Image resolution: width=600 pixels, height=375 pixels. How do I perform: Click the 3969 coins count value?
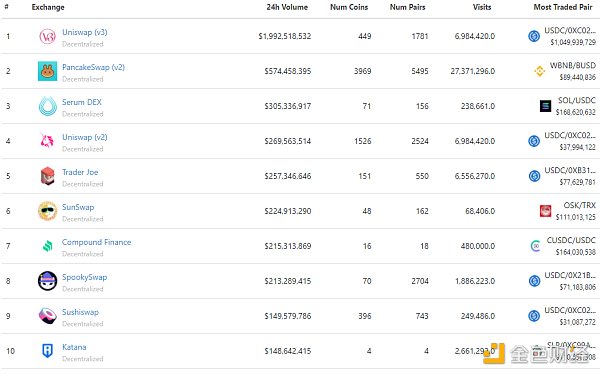point(362,71)
